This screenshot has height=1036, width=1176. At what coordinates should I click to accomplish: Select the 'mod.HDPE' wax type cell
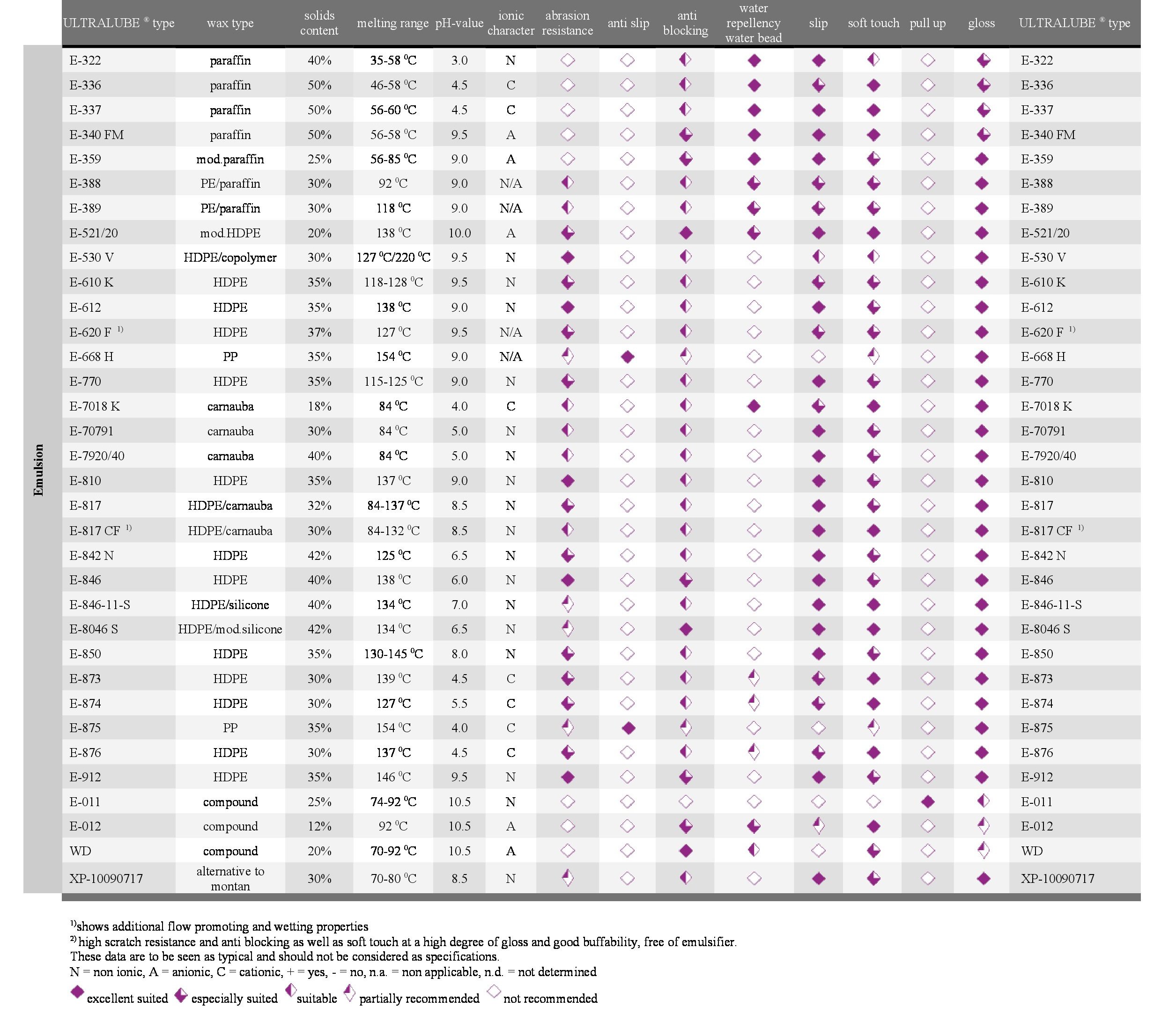click(230, 233)
